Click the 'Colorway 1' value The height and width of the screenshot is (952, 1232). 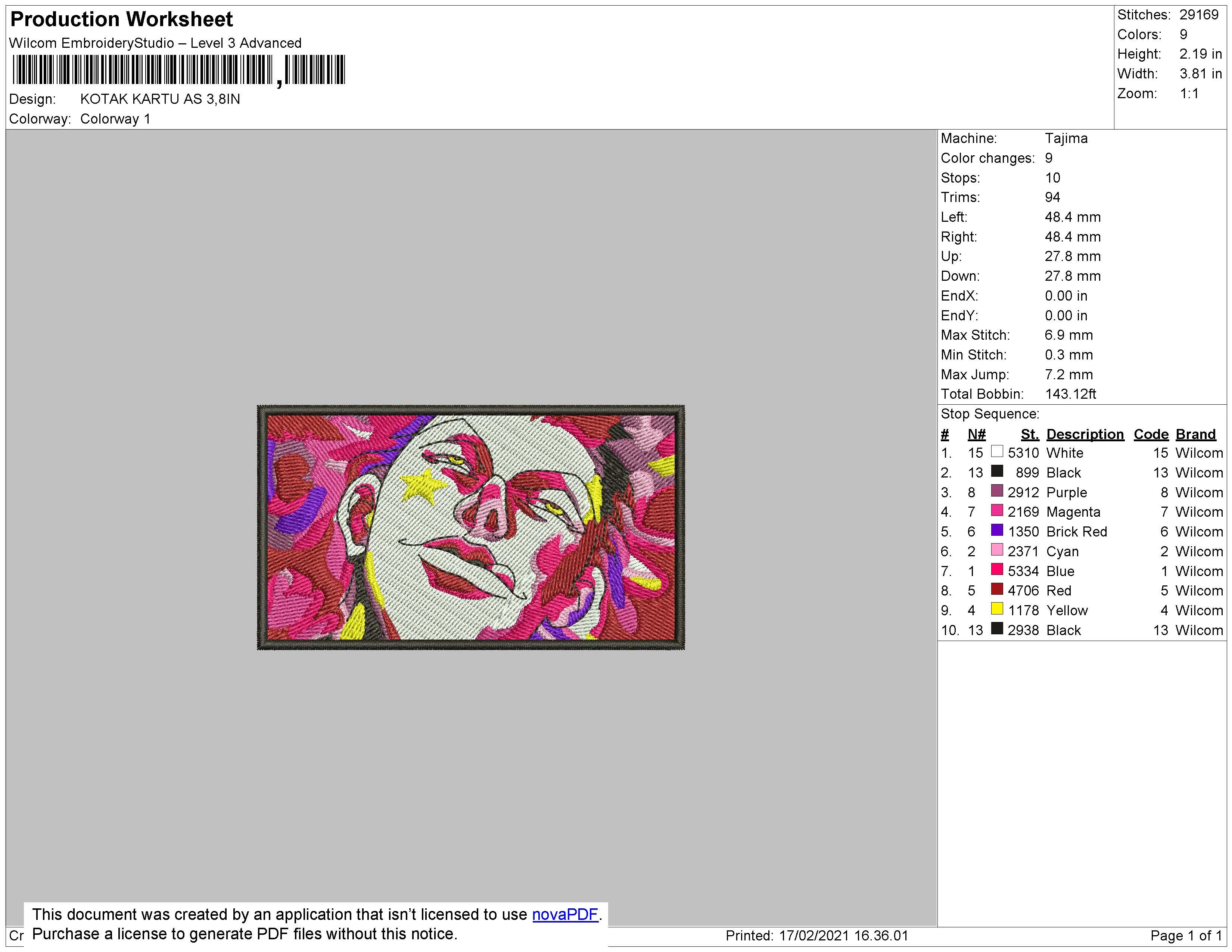[x=116, y=119]
